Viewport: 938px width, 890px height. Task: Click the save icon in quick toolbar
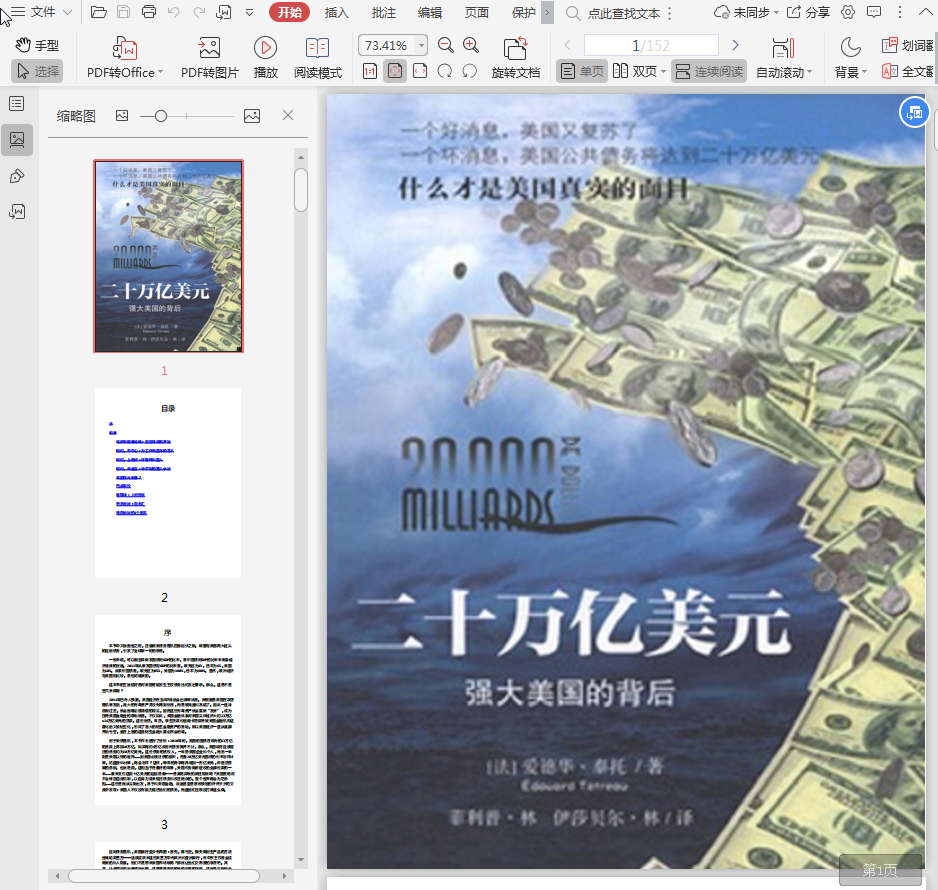tap(123, 12)
